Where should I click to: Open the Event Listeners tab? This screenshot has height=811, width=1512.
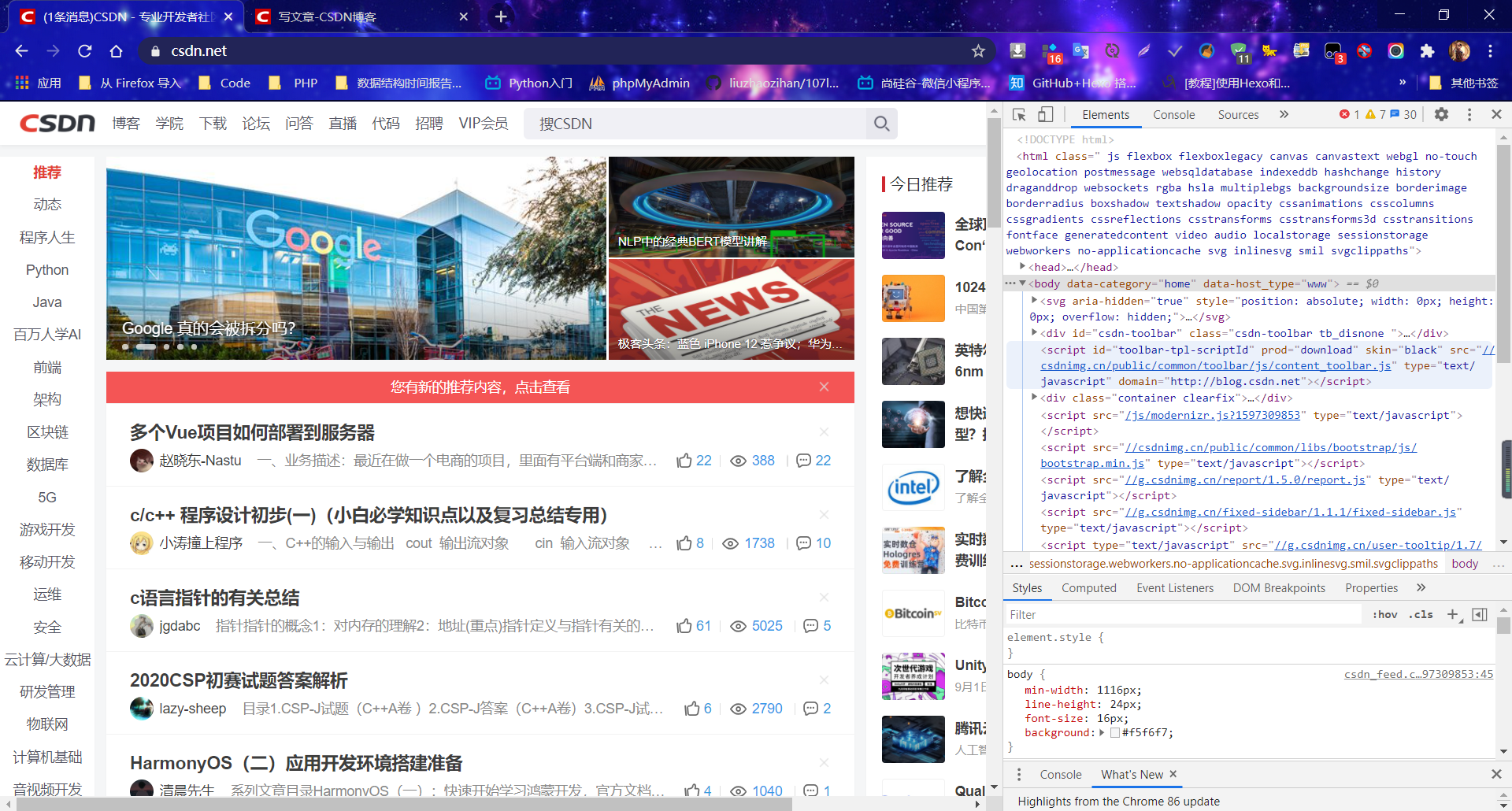pos(1175,587)
